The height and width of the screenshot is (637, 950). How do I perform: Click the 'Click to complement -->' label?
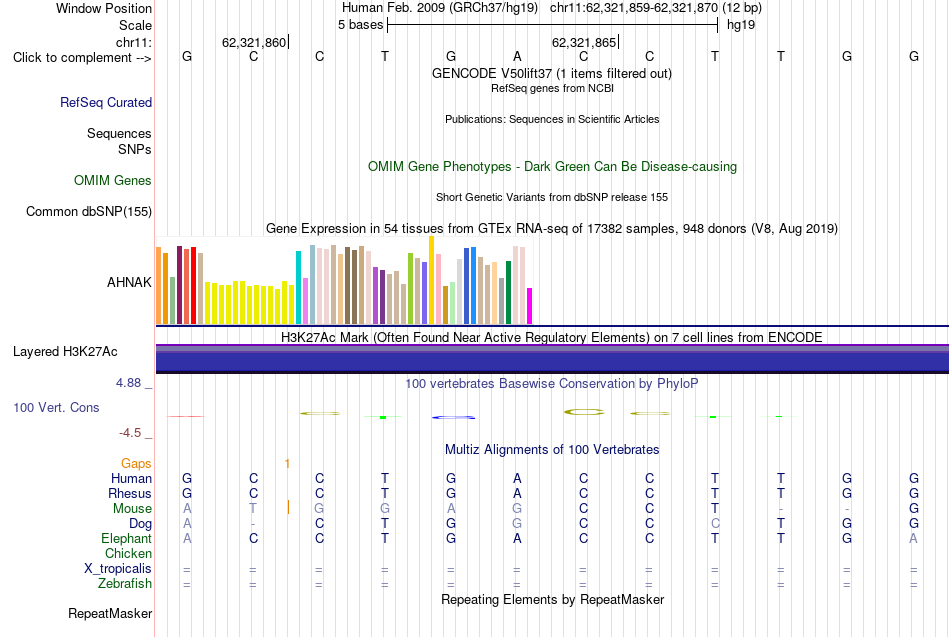82,58
